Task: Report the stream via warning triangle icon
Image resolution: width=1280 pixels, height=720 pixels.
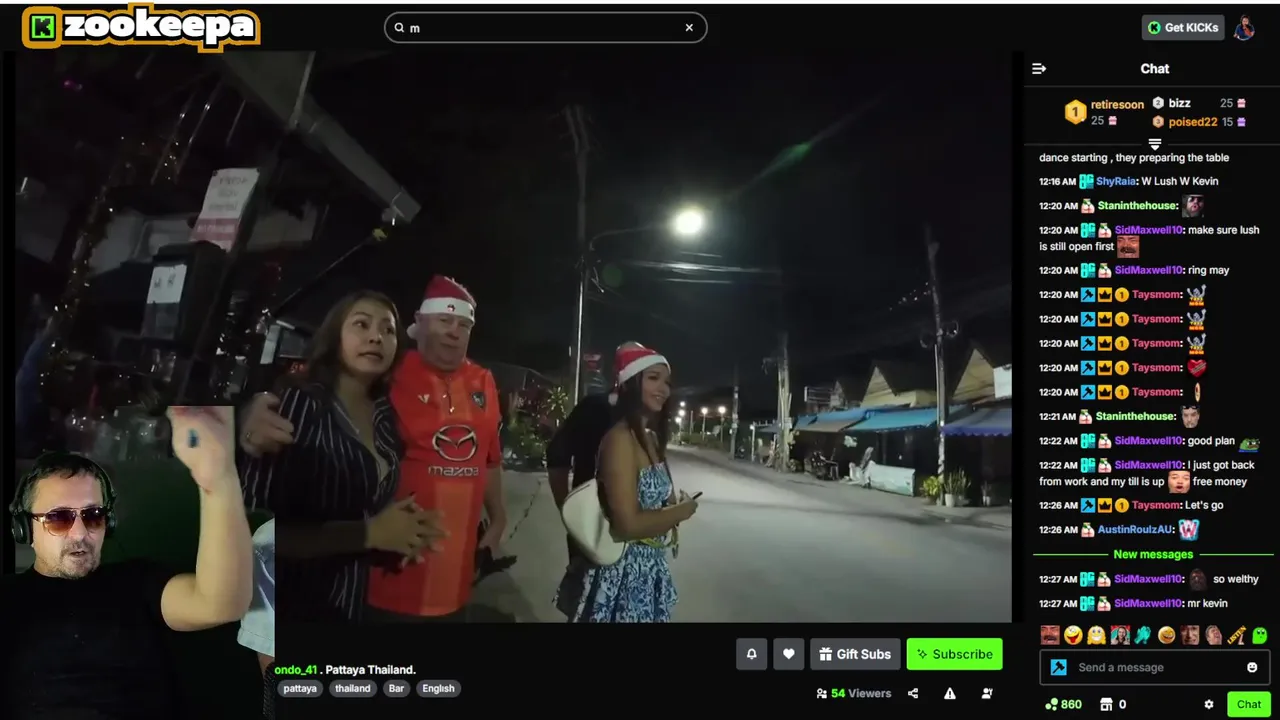Action: pos(950,693)
